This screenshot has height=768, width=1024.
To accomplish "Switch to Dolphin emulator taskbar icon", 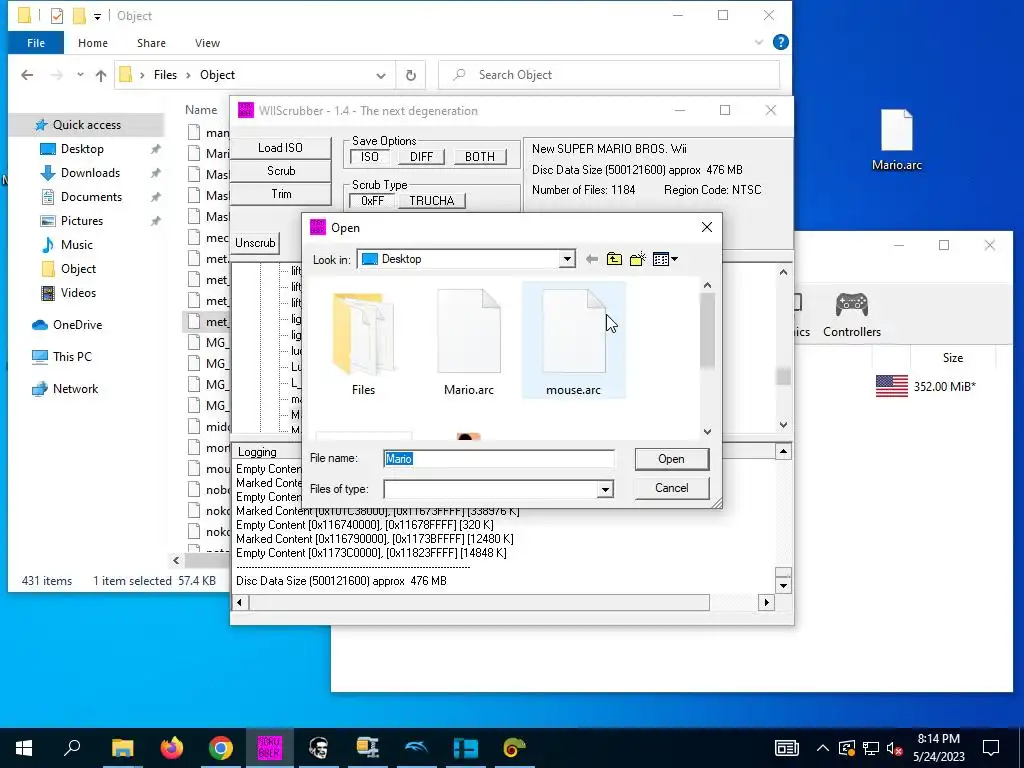I will 416,748.
